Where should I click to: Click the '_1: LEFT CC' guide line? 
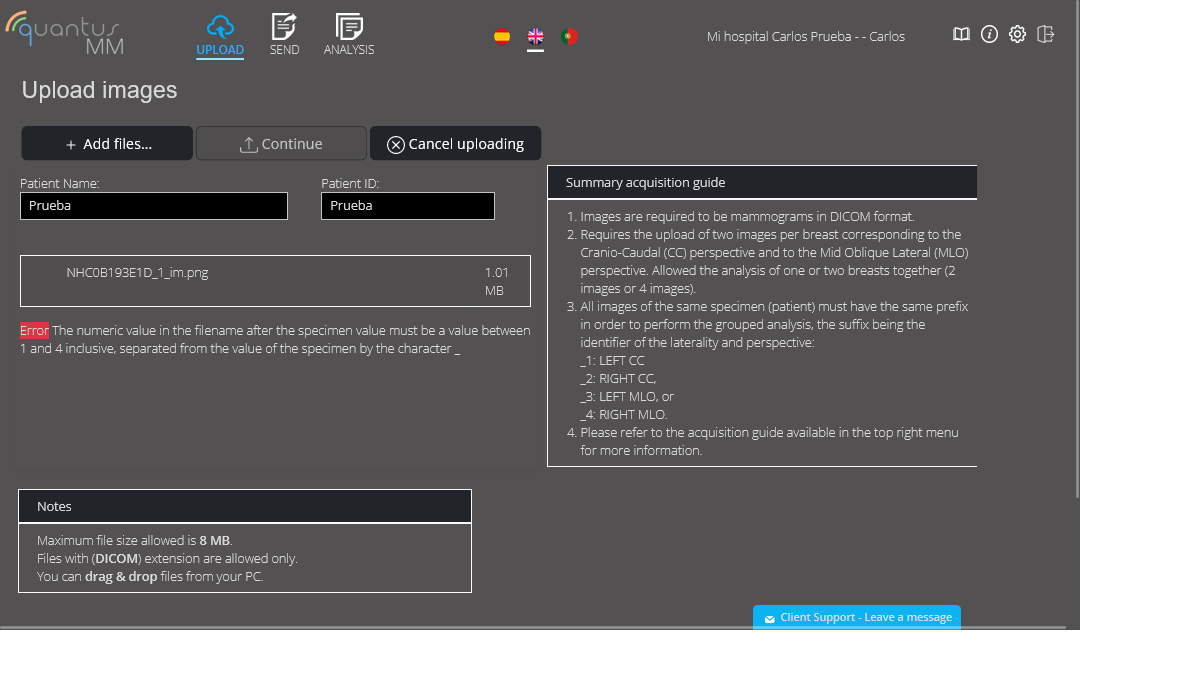click(x=612, y=360)
